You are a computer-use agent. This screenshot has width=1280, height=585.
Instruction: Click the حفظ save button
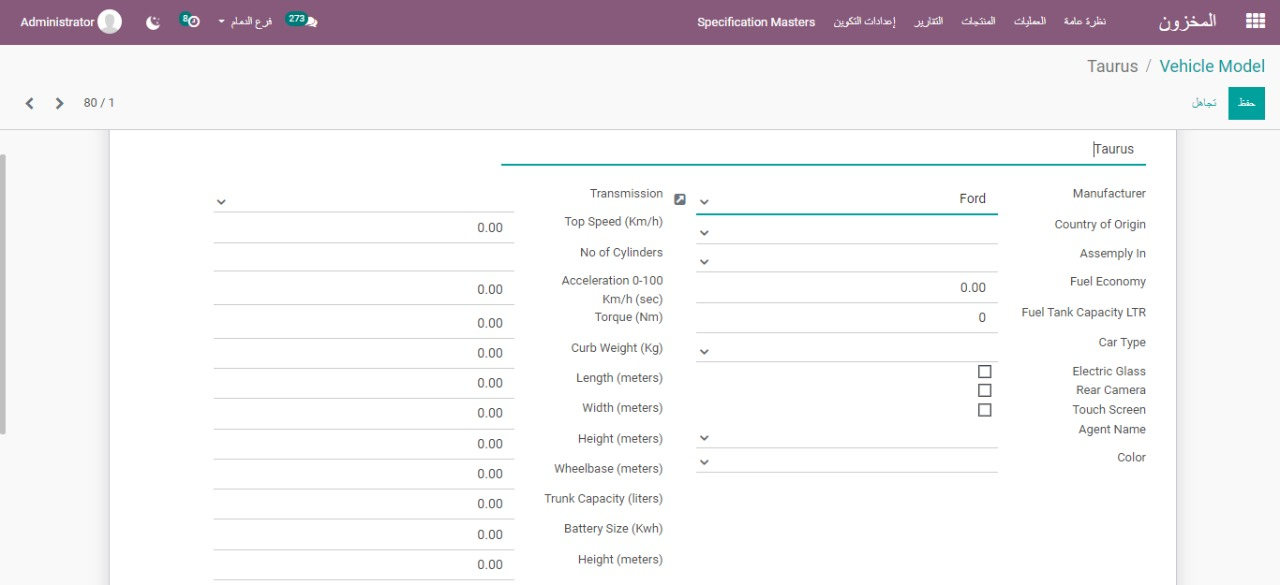point(1246,103)
